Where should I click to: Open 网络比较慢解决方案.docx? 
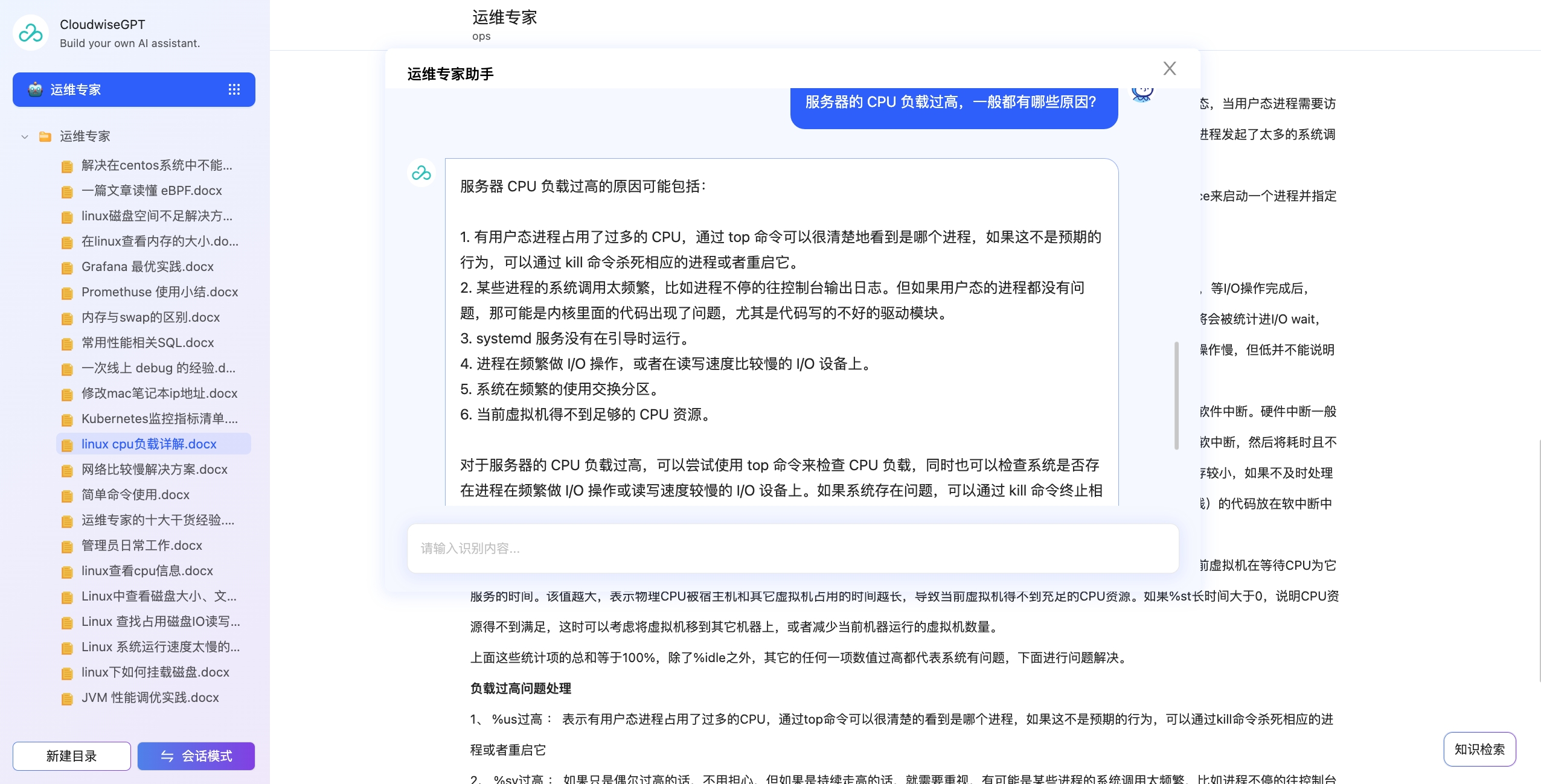[155, 470]
